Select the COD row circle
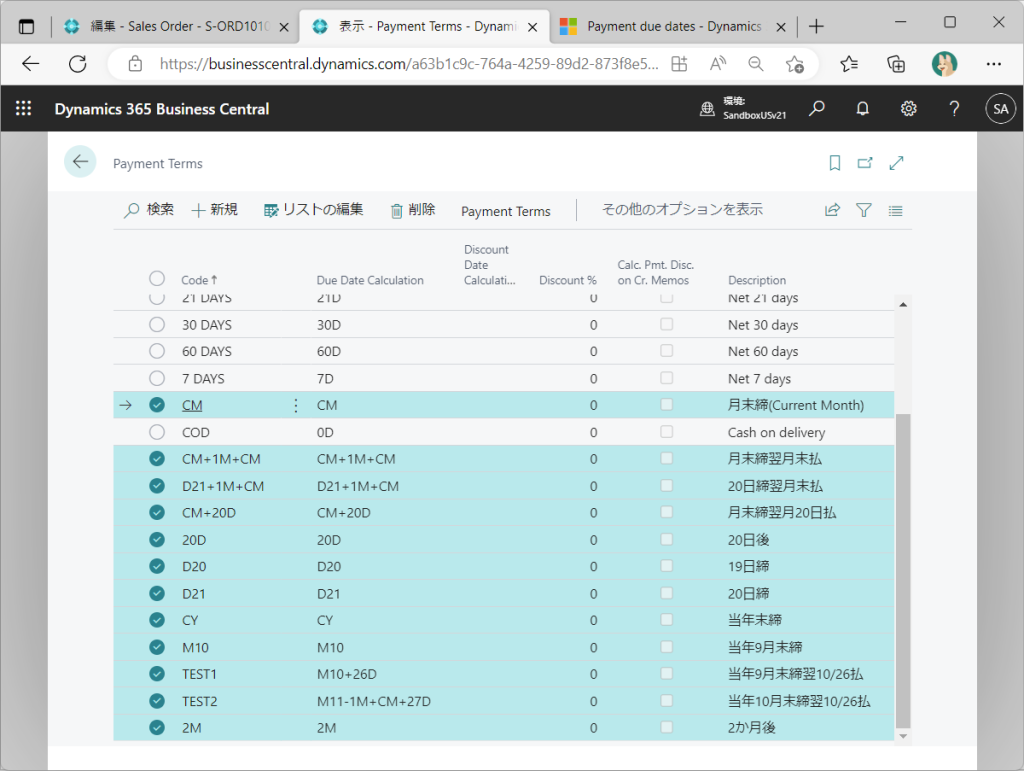This screenshot has height=771, width=1024. [x=157, y=432]
